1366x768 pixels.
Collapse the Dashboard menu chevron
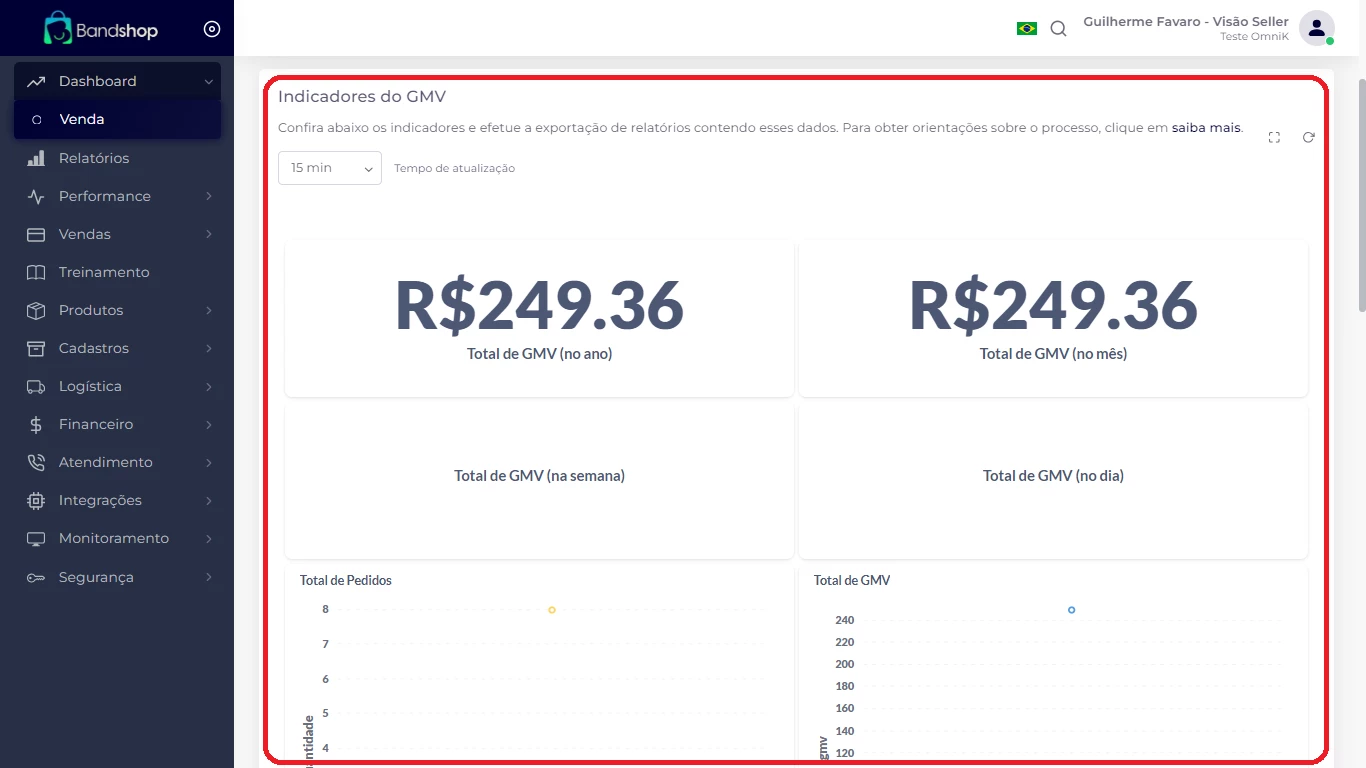click(x=208, y=82)
